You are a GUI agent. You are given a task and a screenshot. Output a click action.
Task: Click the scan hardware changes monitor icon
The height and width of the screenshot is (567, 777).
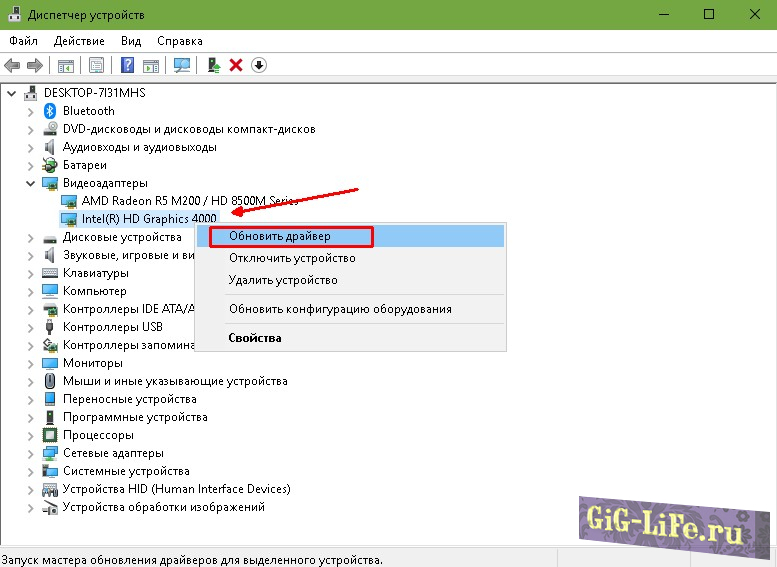click(182, 65)
